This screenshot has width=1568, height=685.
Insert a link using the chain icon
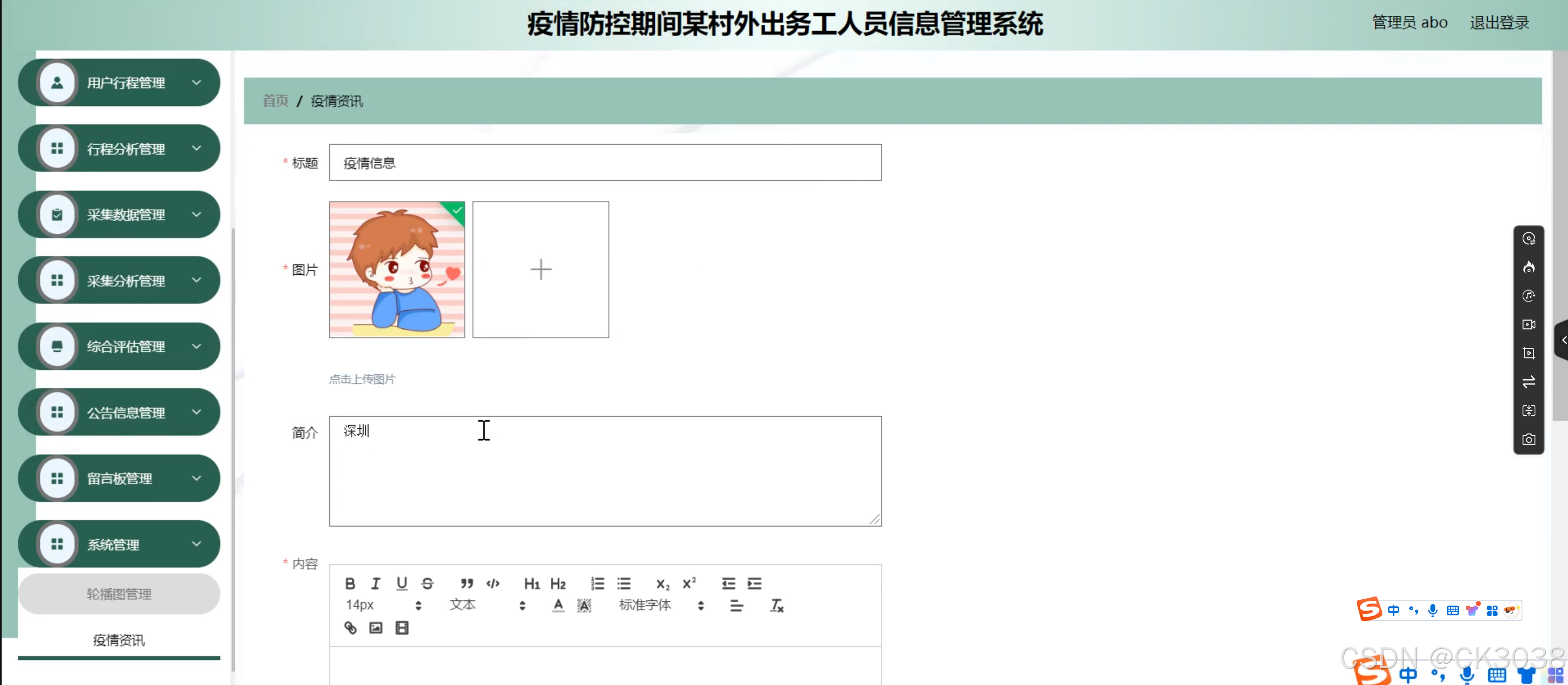pyautogui.click(x=351, y=628)
